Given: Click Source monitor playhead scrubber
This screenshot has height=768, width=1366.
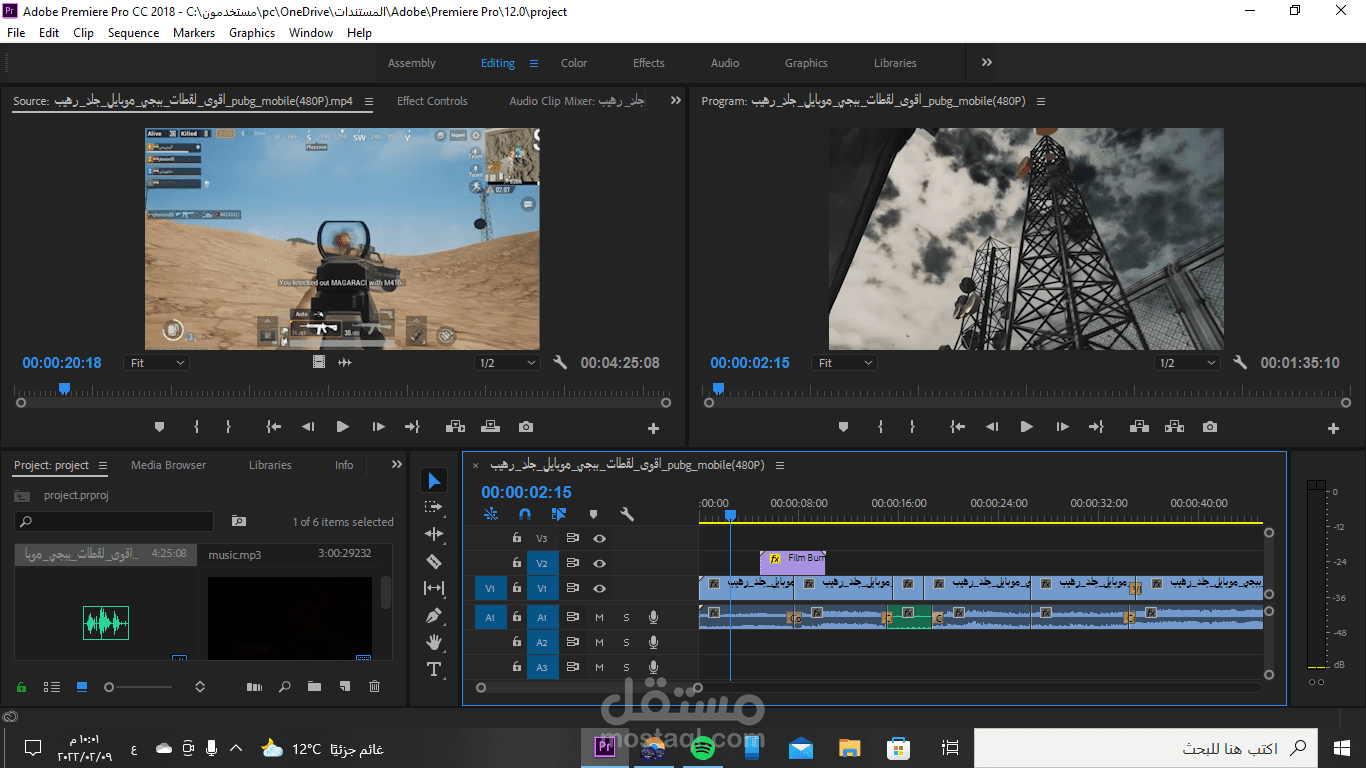Looking at the screenshot, I should tap(64, 388).
